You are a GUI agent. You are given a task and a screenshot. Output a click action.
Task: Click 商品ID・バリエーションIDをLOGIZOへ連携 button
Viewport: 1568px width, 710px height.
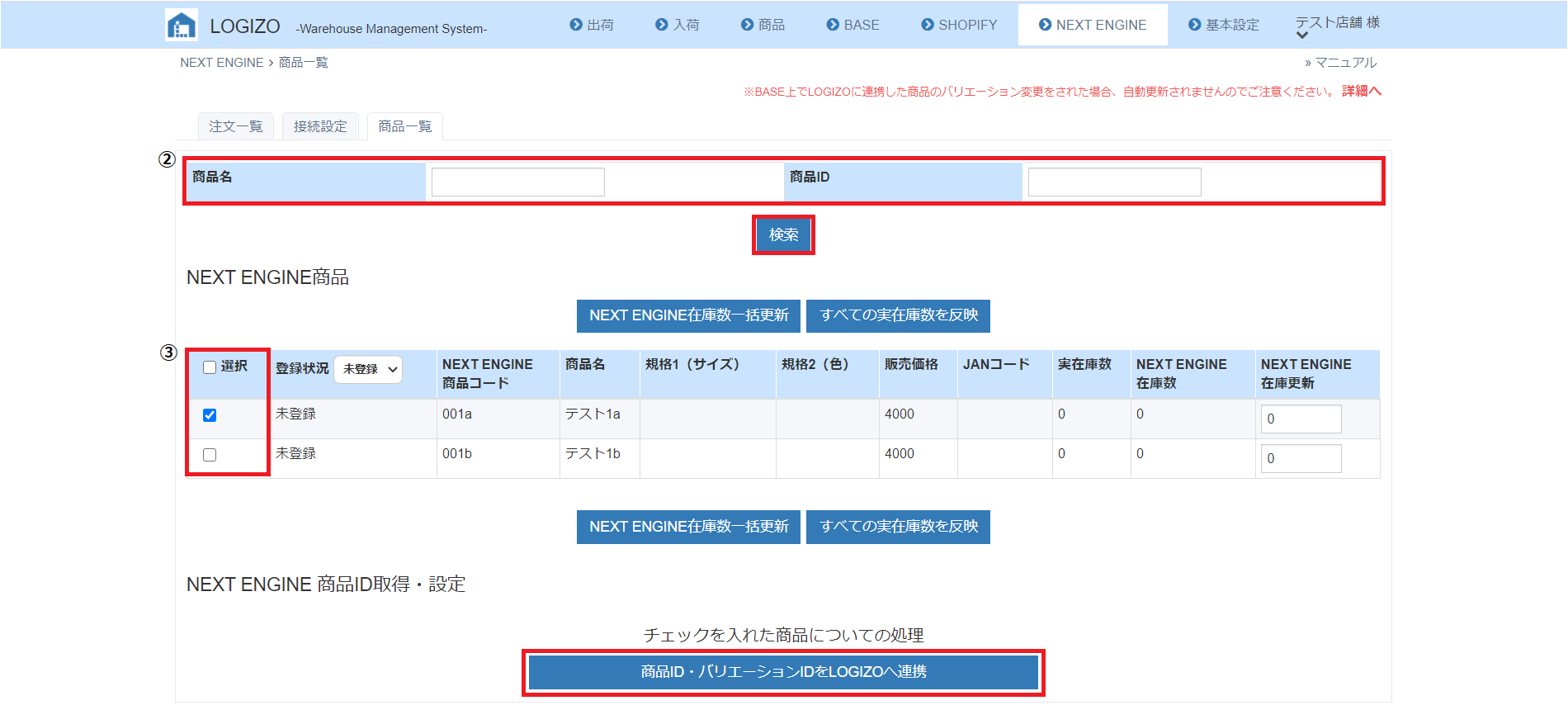pyautogui.click(x=783, y=672)
